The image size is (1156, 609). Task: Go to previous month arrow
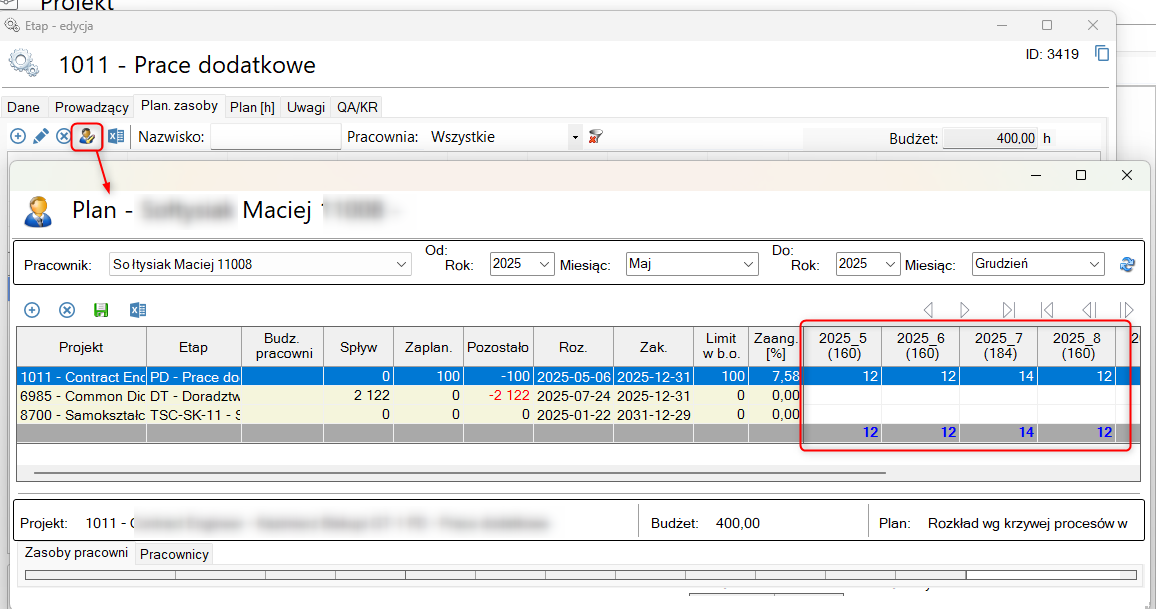tap(928, 310)
